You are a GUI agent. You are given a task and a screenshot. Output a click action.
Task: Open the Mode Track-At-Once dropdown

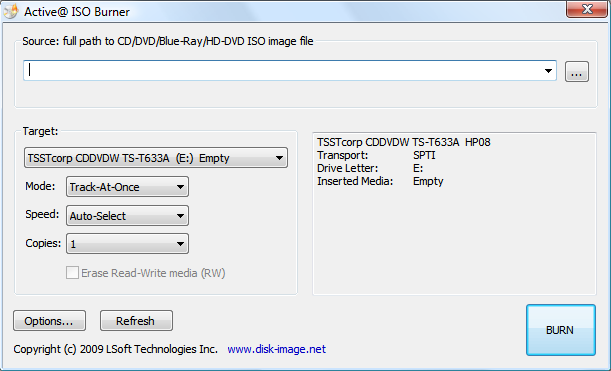click(127, 187)
